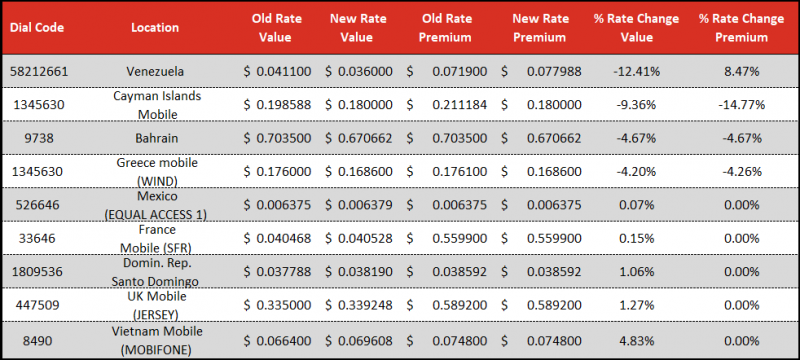Click the 0.00% premium change in Mexico row

(x=743, y=205)
